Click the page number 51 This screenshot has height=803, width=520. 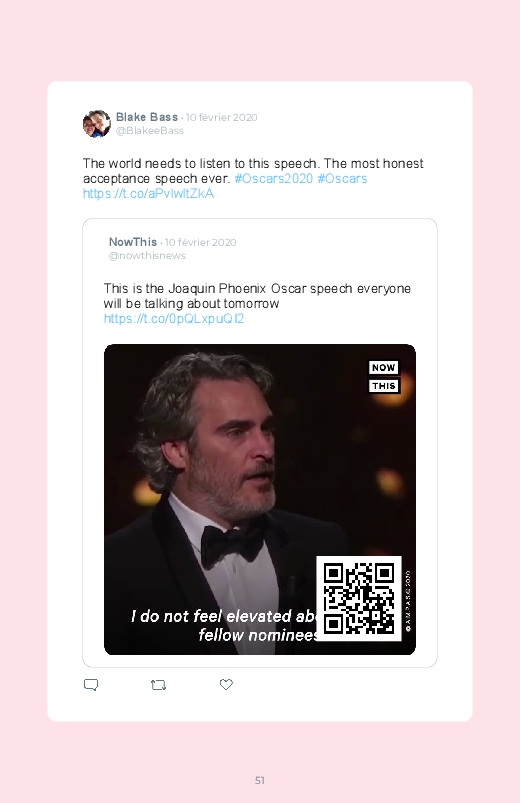[260, 780]
